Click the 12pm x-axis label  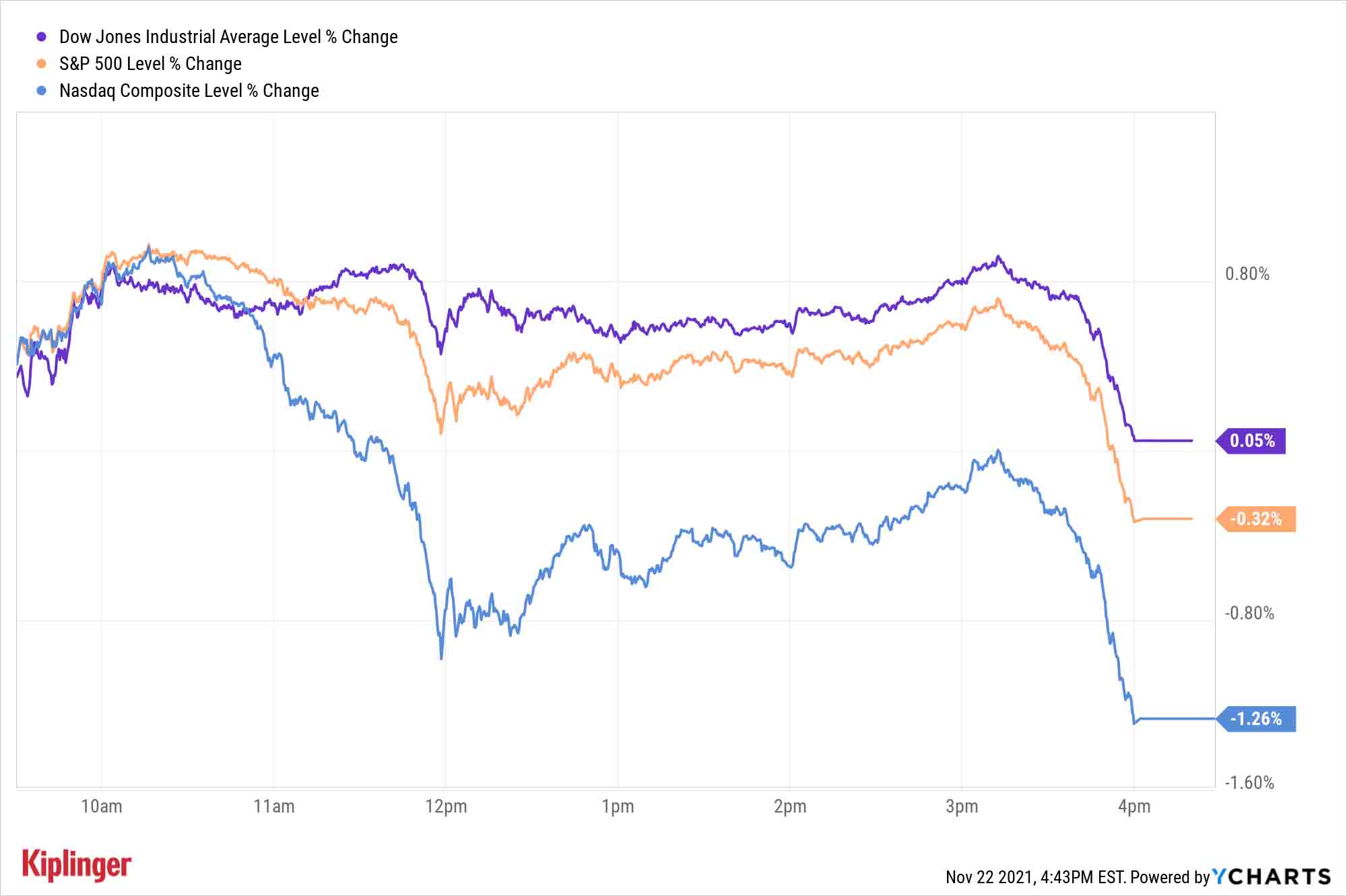point(446,806)
